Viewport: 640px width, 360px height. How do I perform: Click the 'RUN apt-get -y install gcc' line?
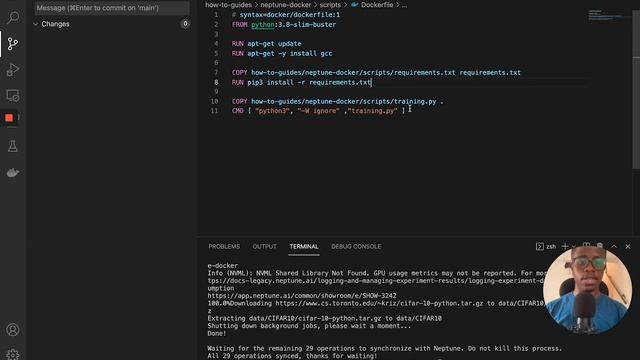[x=282, y=53]
